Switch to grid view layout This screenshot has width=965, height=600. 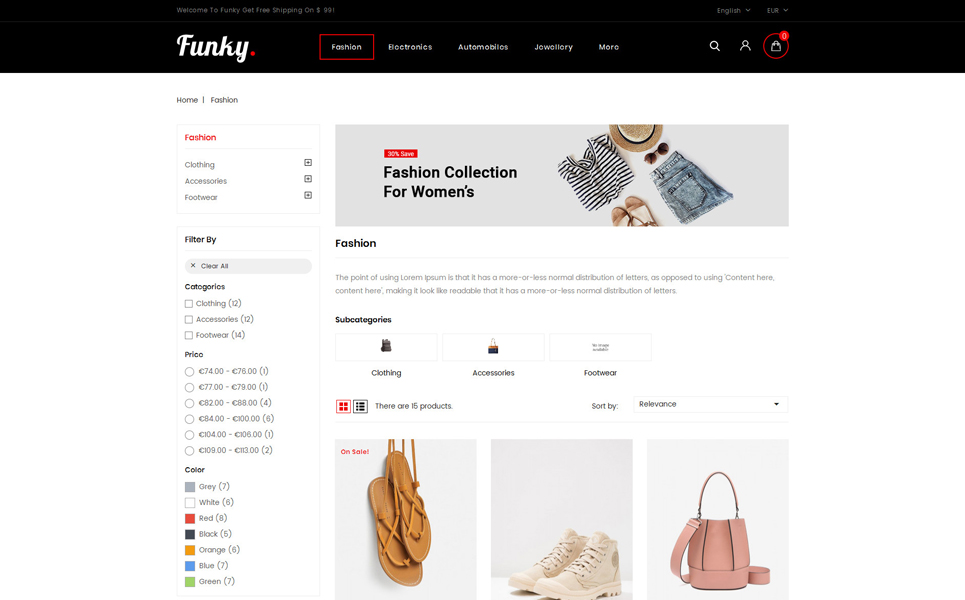coord(343,406)
